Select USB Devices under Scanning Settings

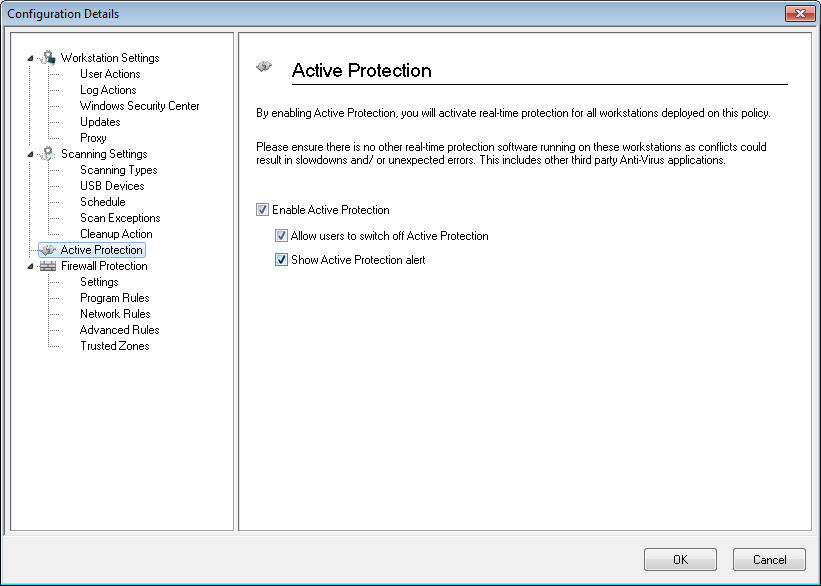click(x=112, y=186)
